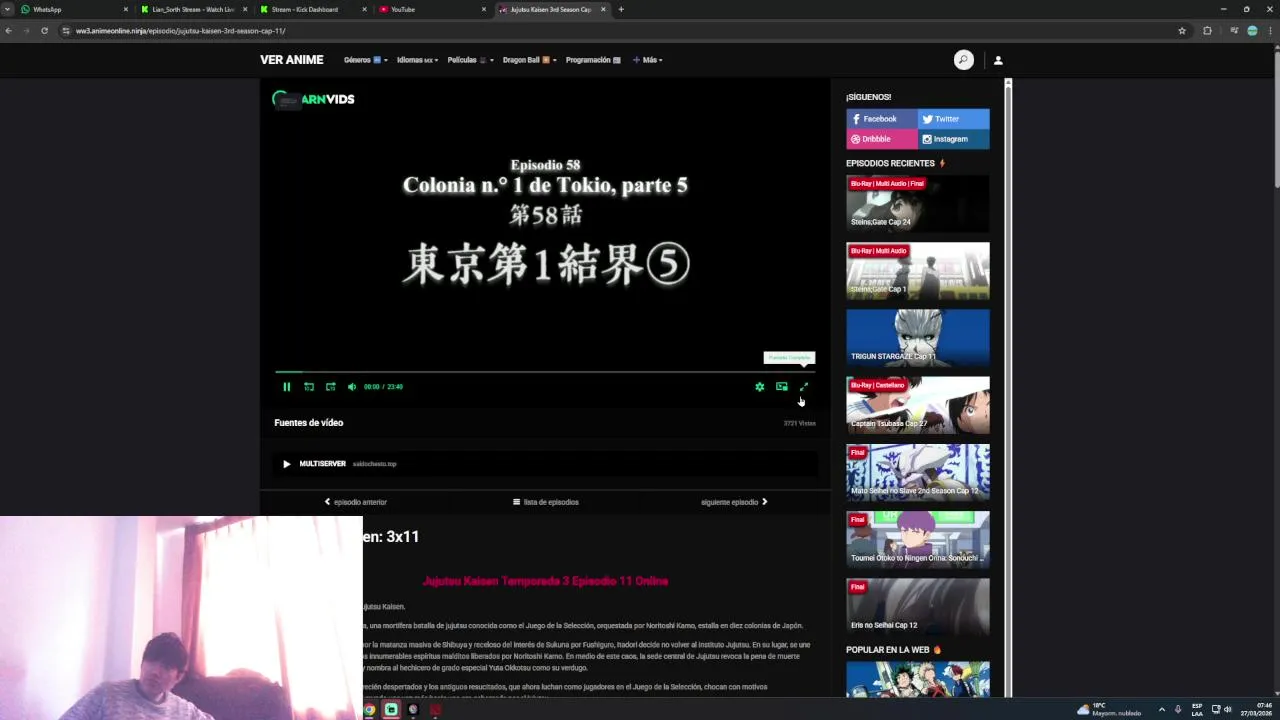
Task: Expand the Dragon Ball menu
Action: coord(530,60)
